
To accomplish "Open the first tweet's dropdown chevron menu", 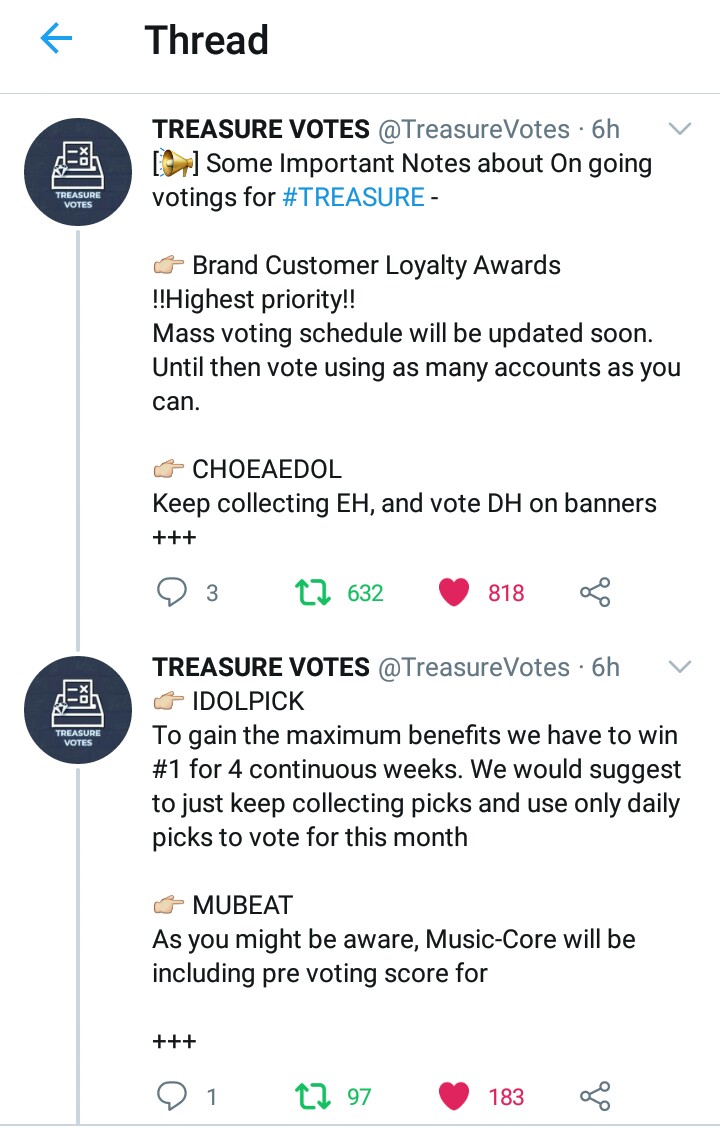I will pos(680,129).
